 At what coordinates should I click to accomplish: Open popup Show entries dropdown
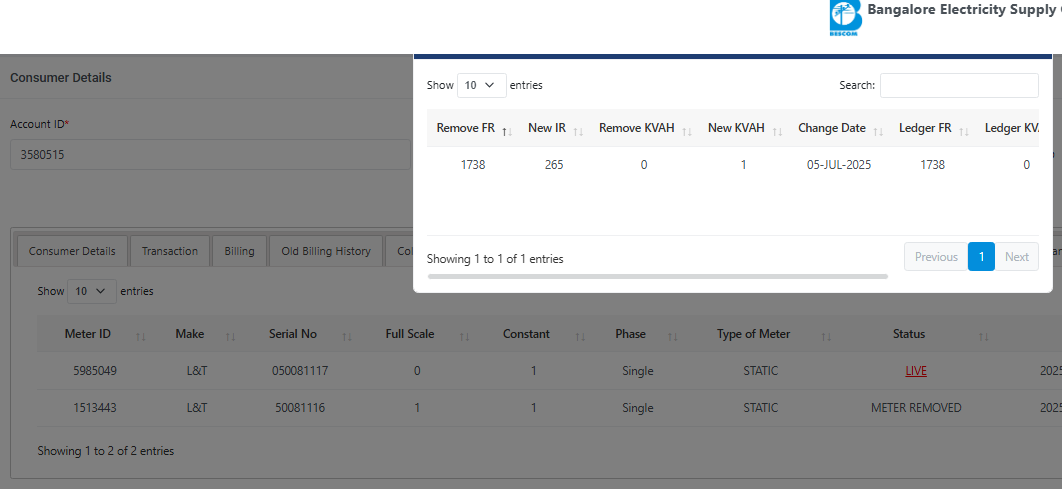point(481,86)
